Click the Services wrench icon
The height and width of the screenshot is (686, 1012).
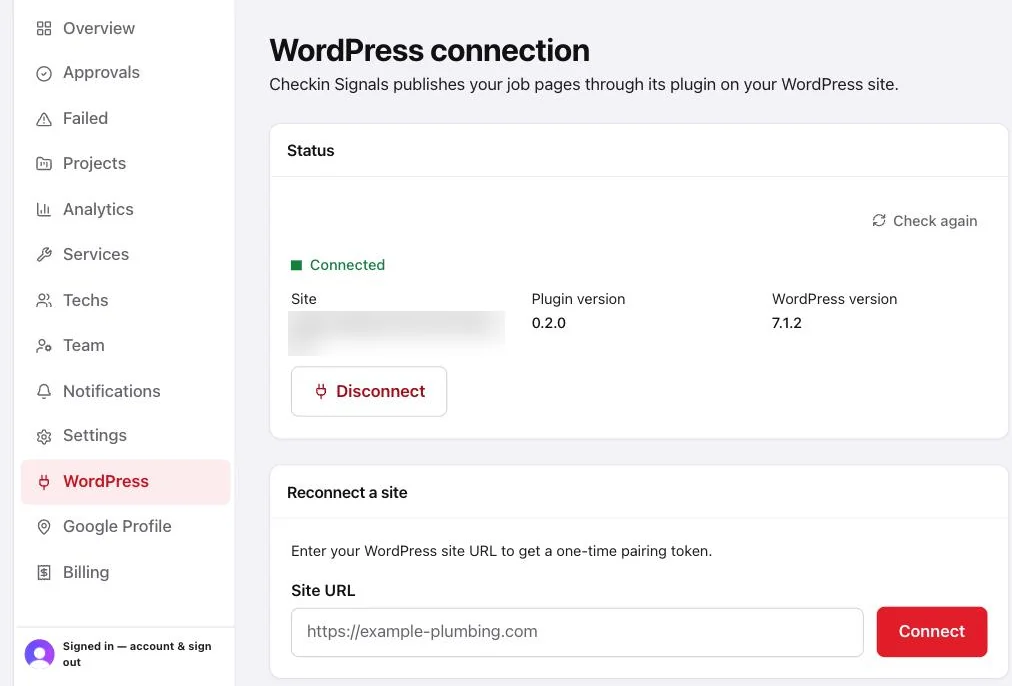click(44, 254)
